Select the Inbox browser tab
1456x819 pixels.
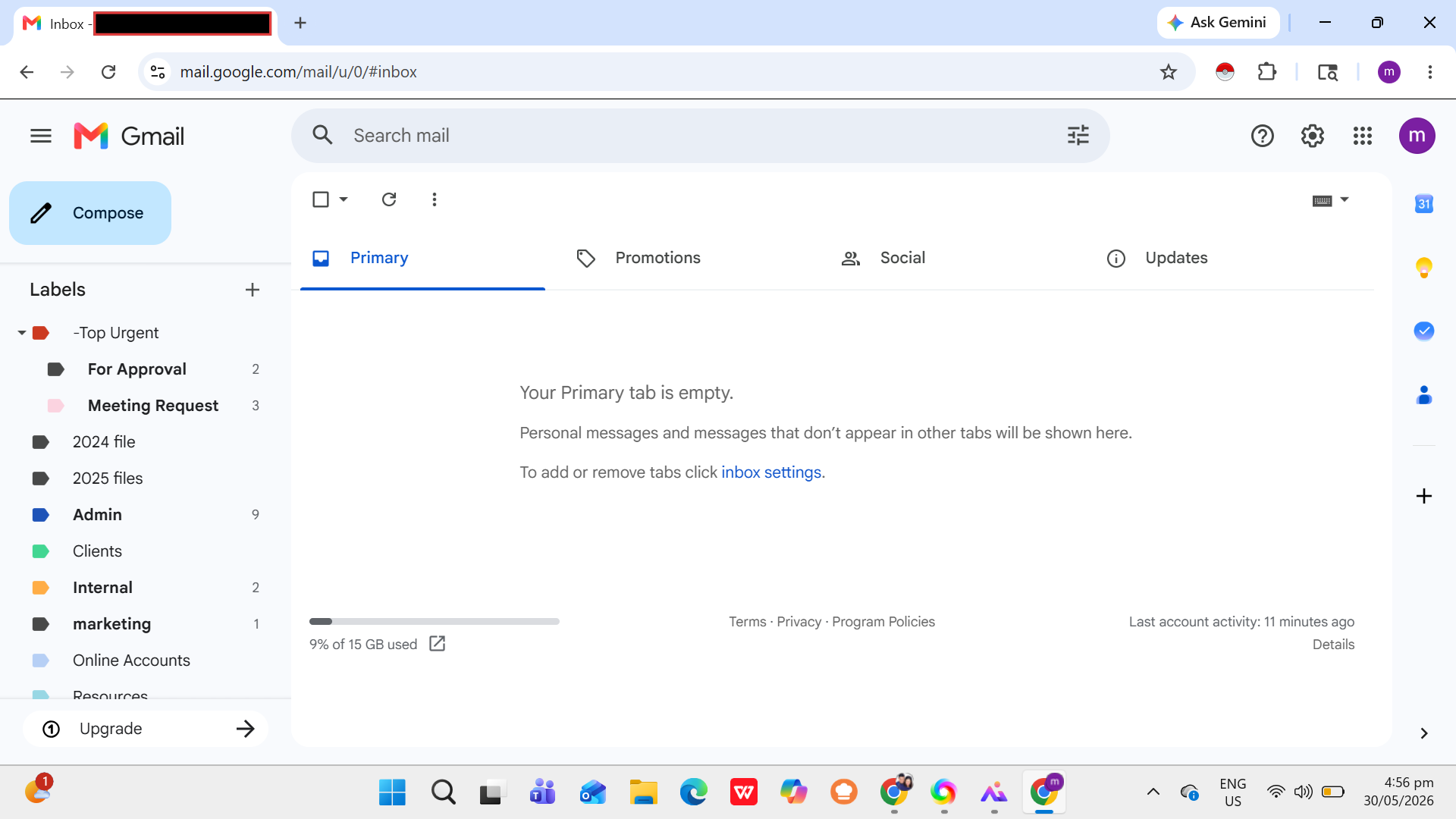tap(146, 24)
